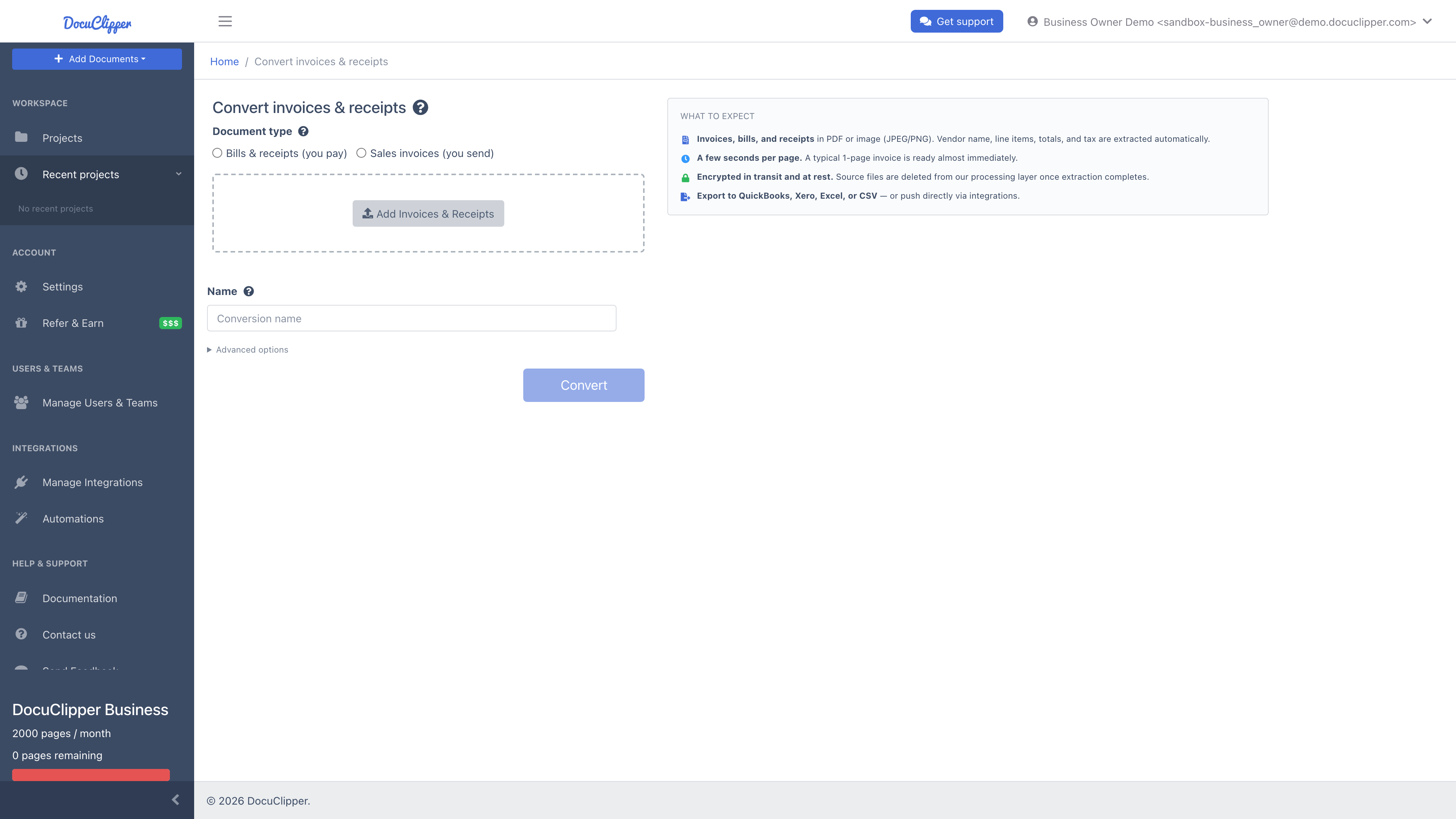Open Automations in the sidebar
Image resolution: width=1456 pixels, height=819 pixels.
coord(97,519)
